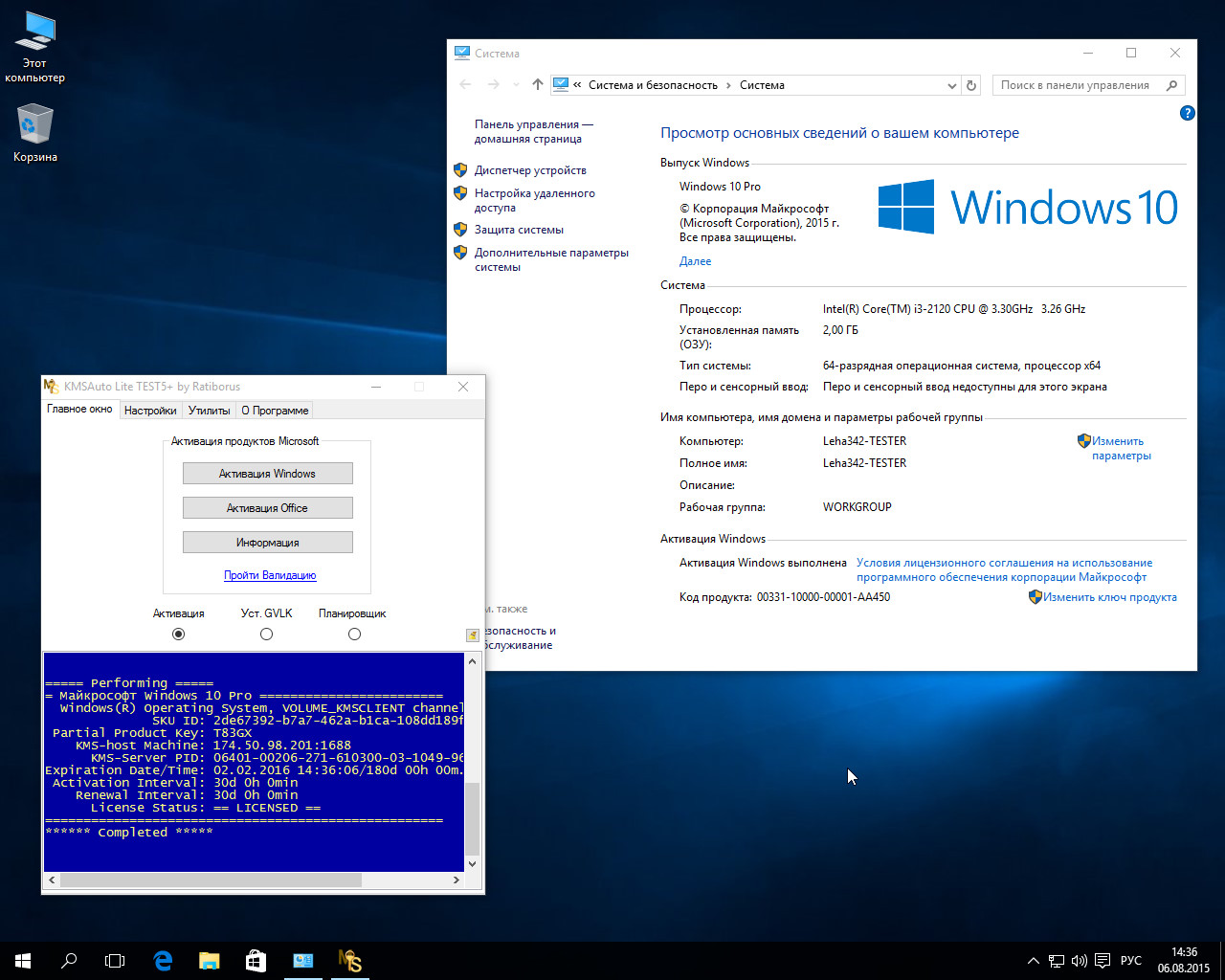
Task: Click console scroll up arrow
Action: tap(472, 661)
